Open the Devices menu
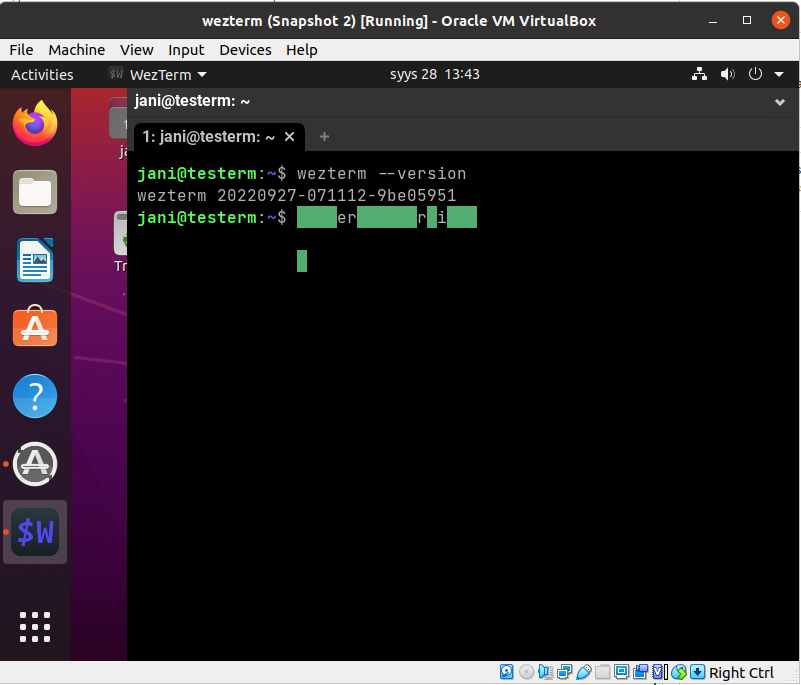801x685 pixels. 245,50
